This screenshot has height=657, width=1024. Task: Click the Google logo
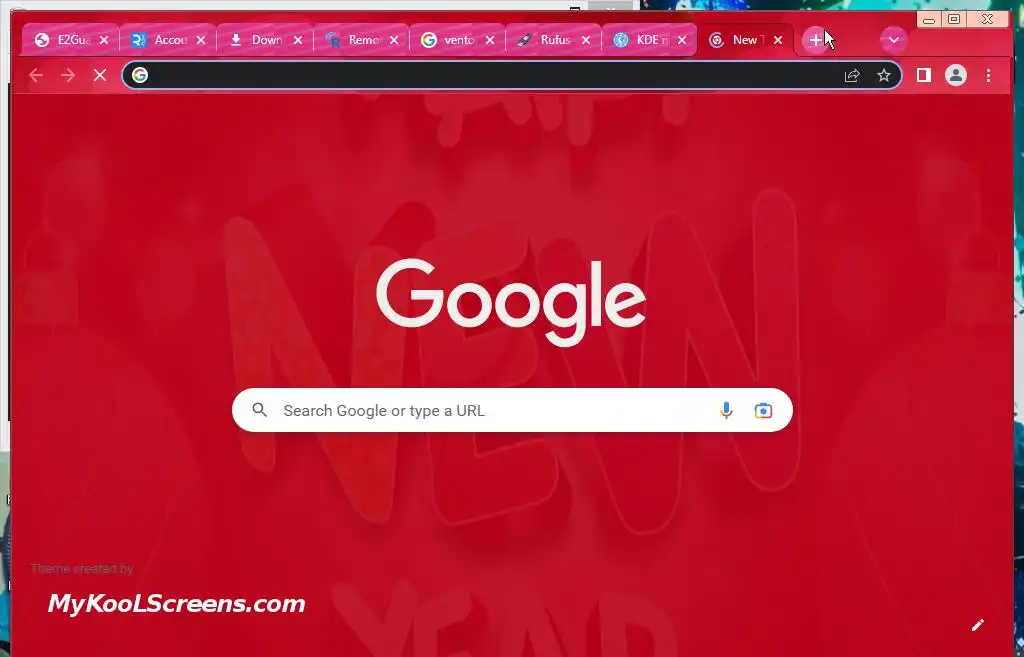tap(511, 302)
